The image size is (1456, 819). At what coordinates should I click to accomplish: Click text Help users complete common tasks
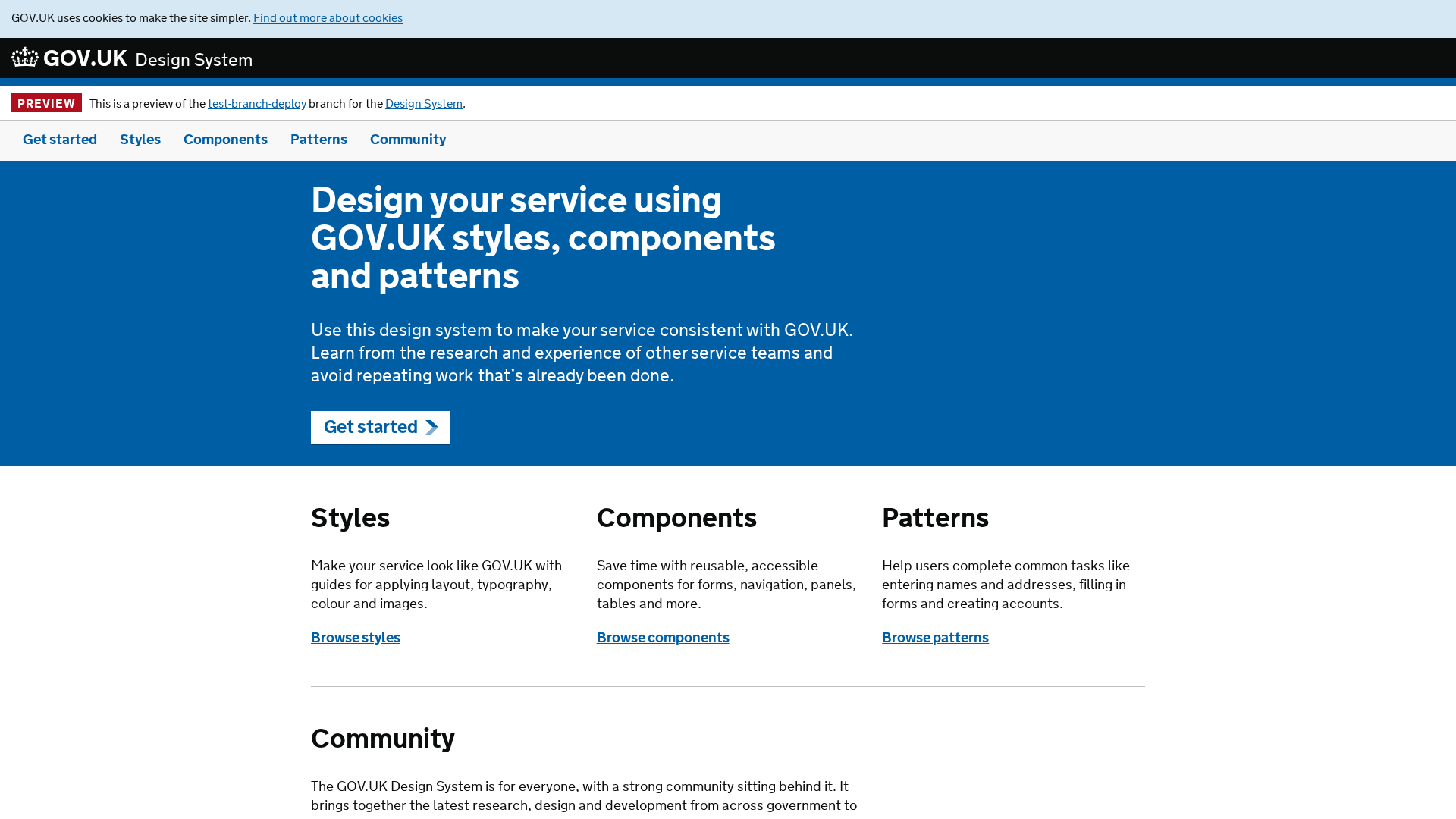(1006, 585)
